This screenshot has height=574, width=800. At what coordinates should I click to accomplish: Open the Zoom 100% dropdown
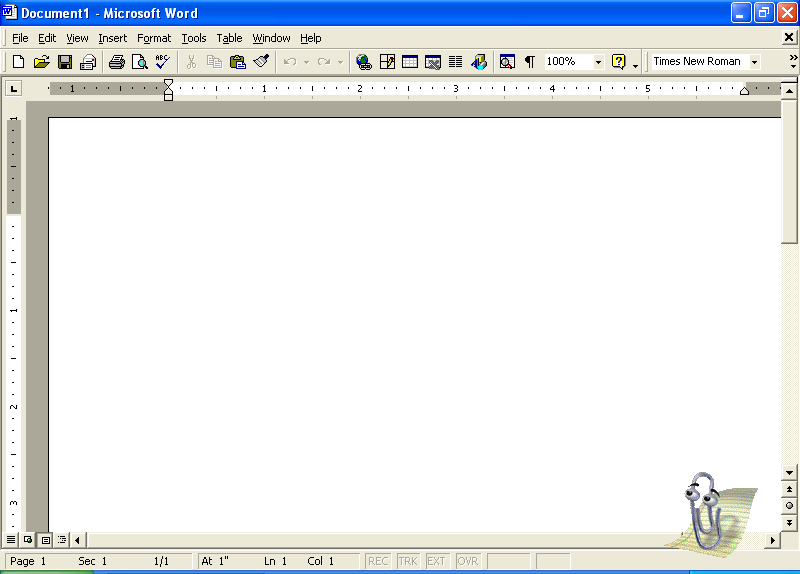(598, 62)
